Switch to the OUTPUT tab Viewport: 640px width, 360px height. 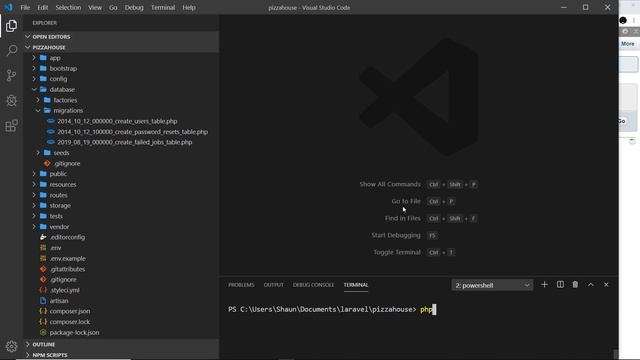pyautogui.click(x=273, y=285)
